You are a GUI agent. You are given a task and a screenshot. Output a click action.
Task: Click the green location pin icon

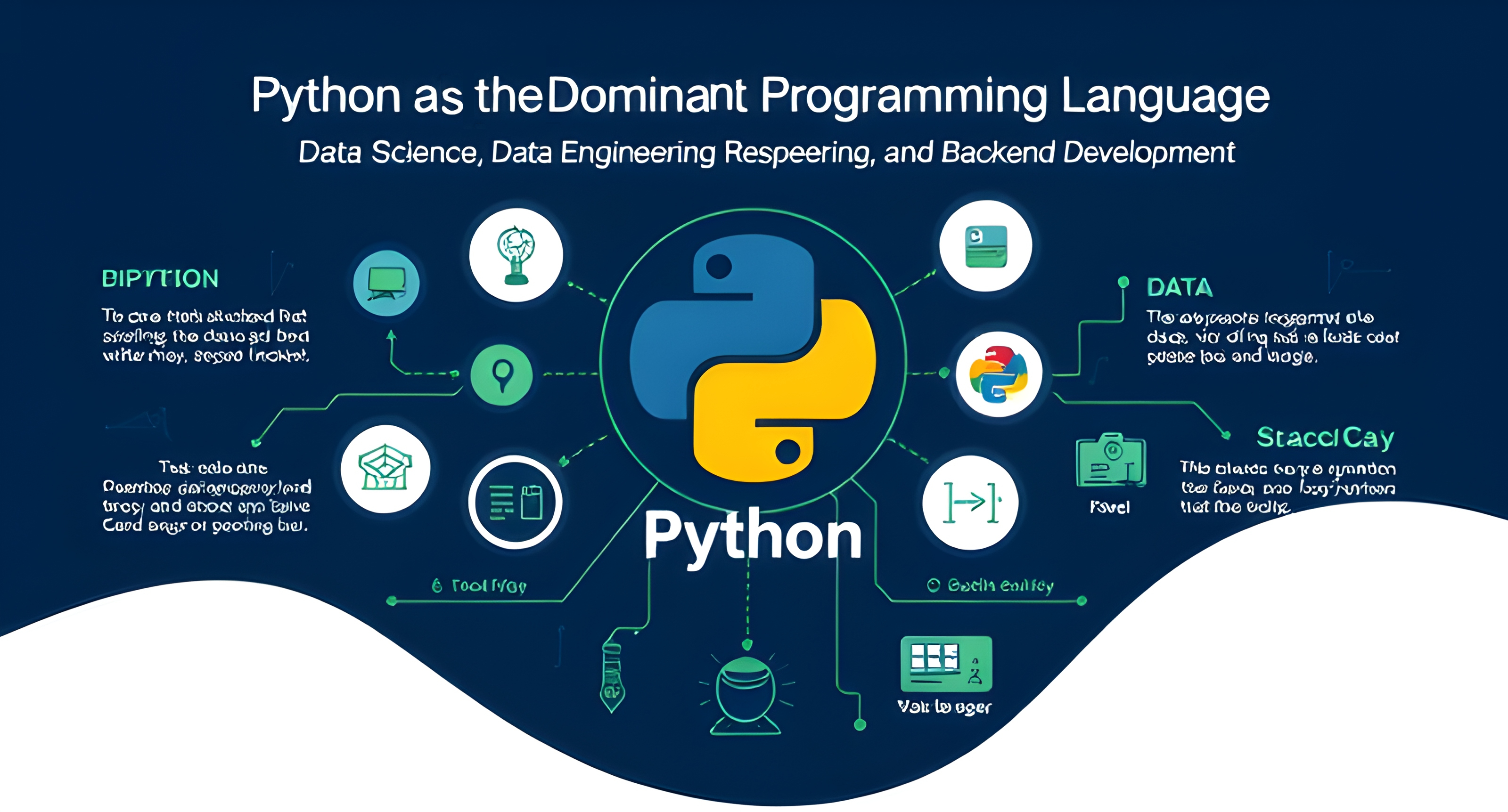coord(502,375)
